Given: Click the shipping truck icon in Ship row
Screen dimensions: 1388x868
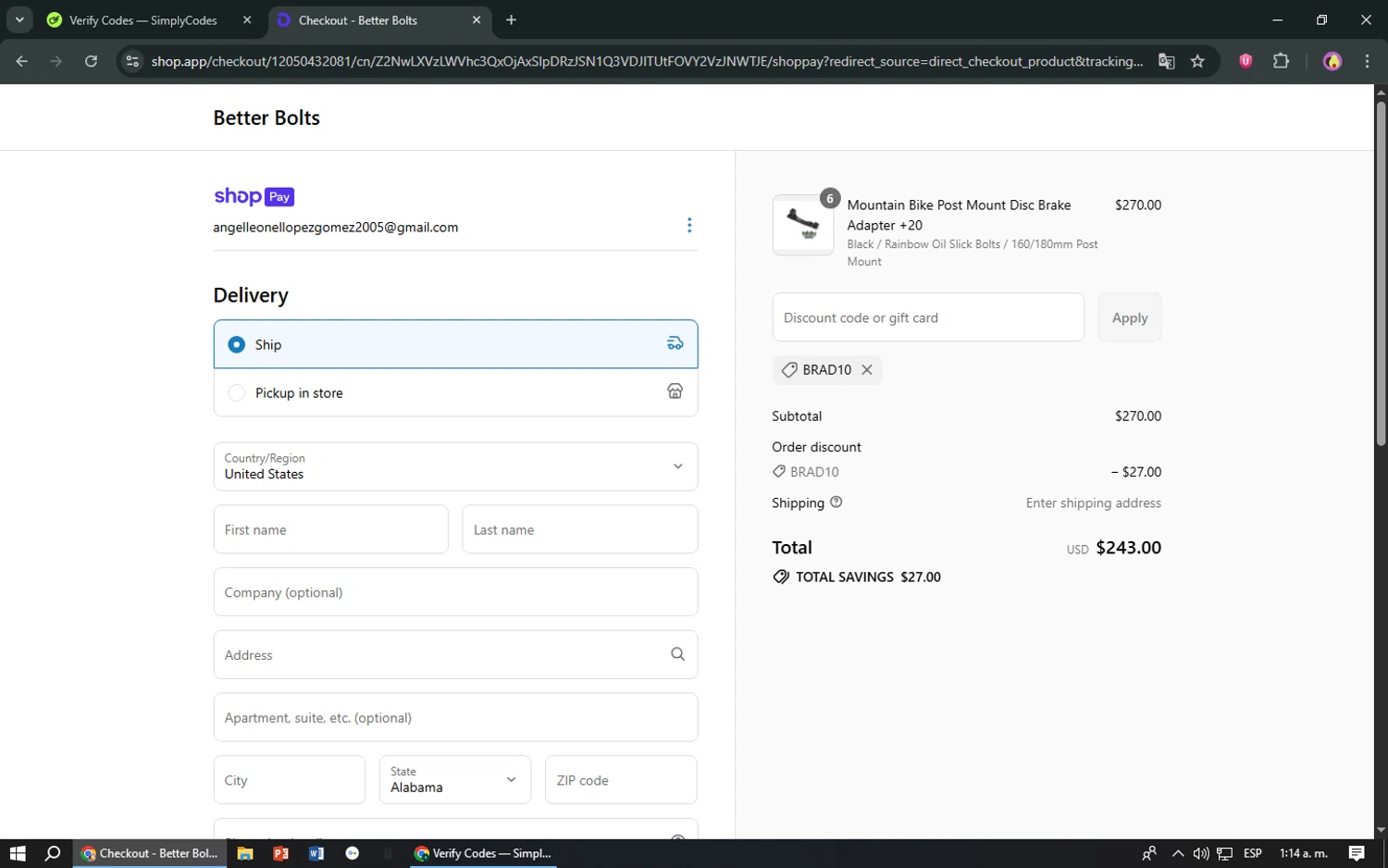Looking at the screenshot, I should 675,343.
